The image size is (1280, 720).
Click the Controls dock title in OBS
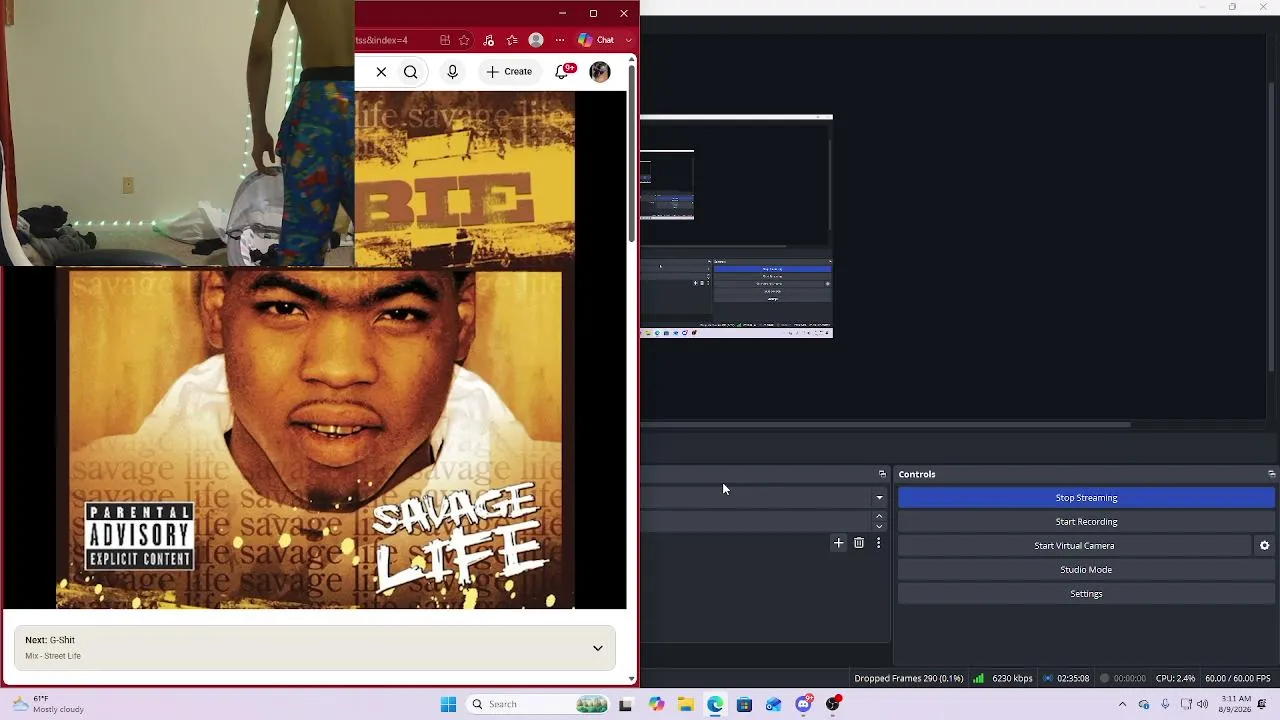[x=917, y=474]
